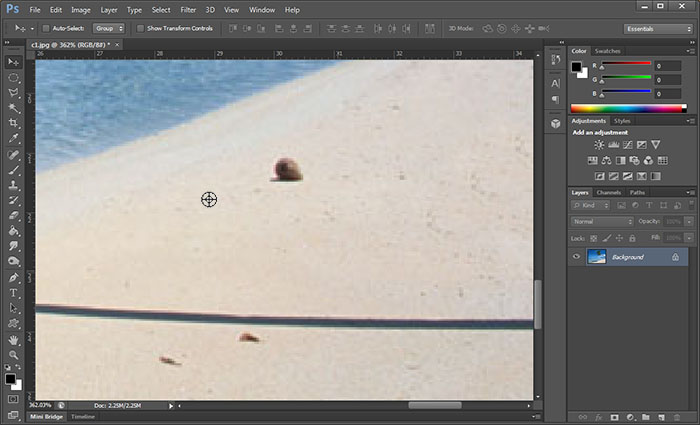Select the Move tool in toolbar
This screenshot has width=700, height=425.
[14, 63]
